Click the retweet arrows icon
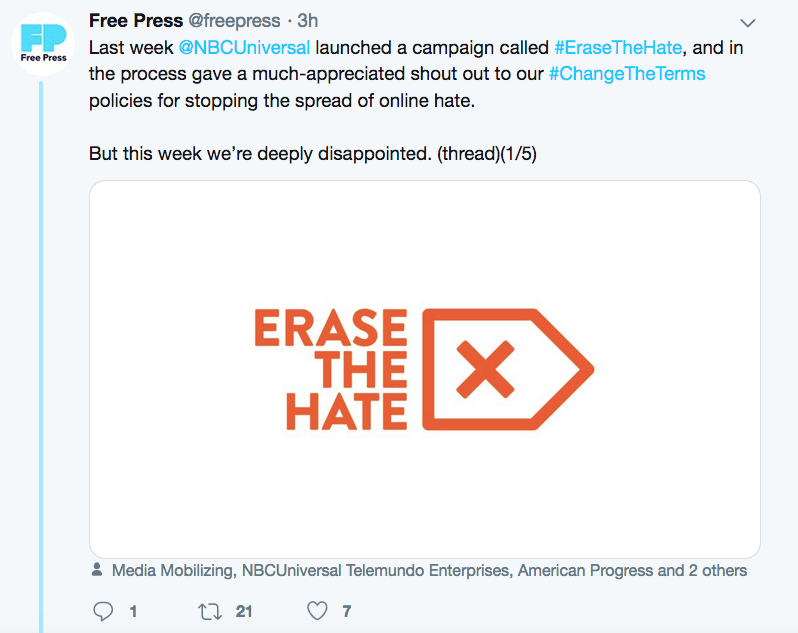 [x=210, y=611]
